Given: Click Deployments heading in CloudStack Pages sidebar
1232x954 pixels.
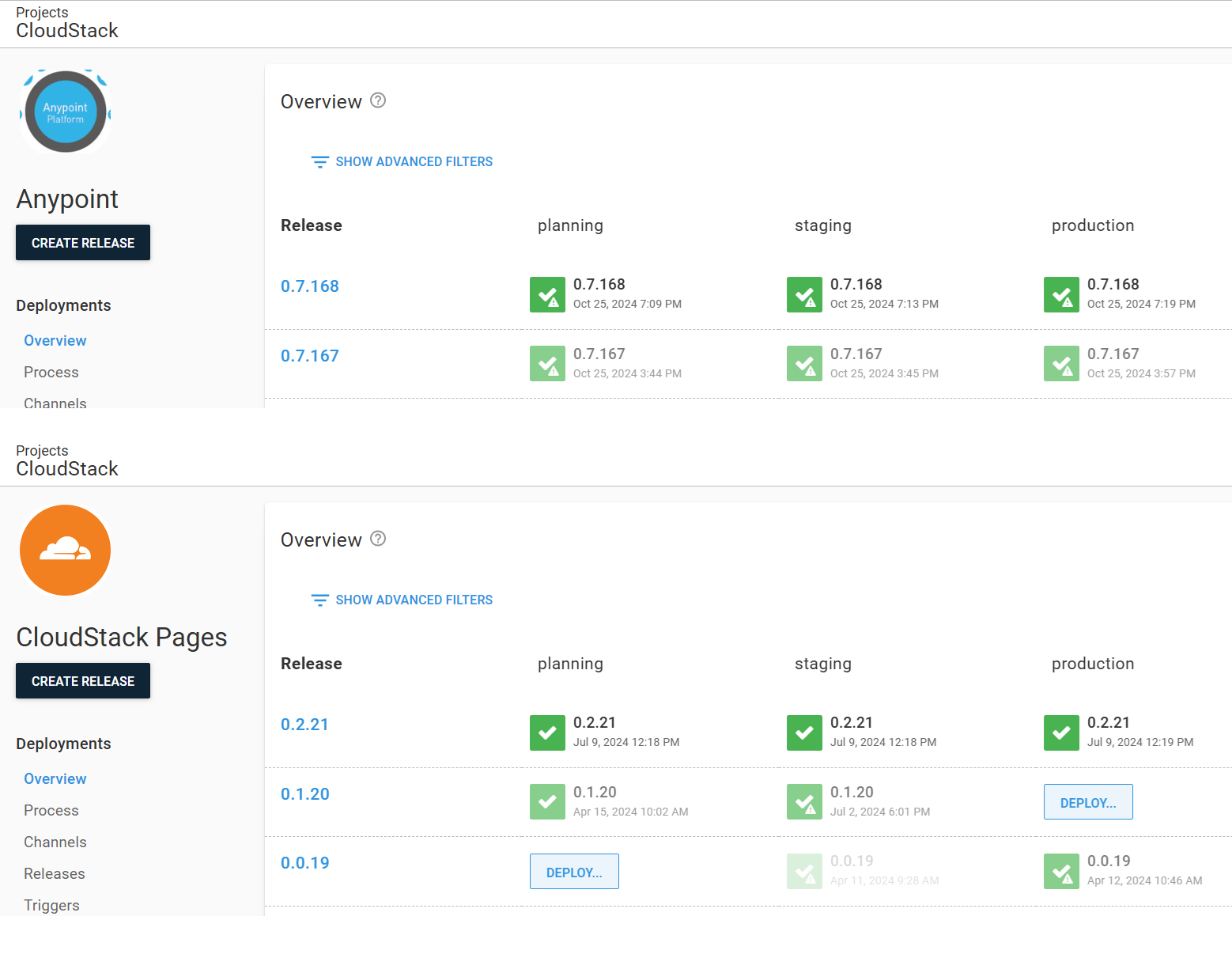Looking at the screenshot, I should pyautogui.click(x=63, y=744).
